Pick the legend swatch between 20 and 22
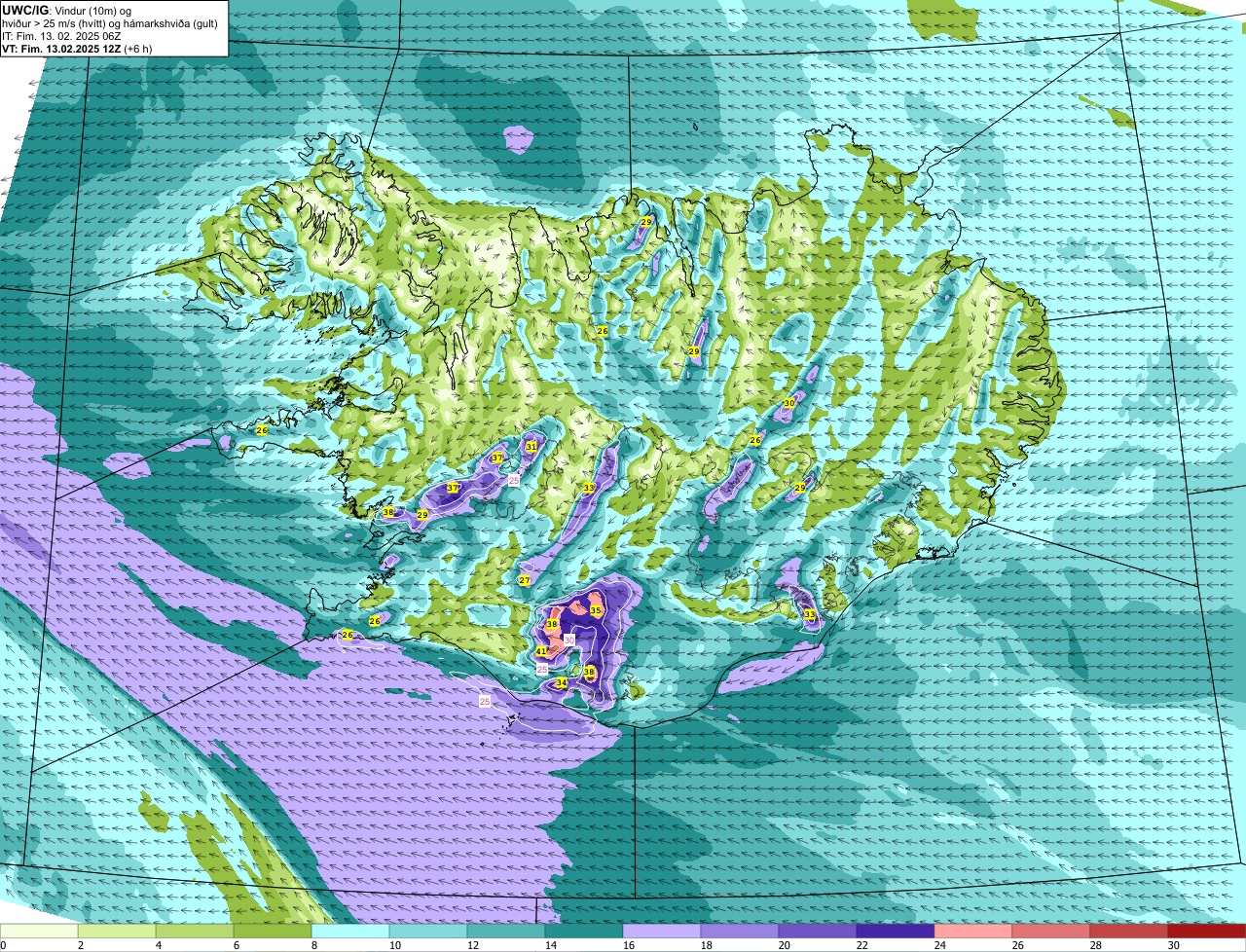1246x952 pixels. [x=818, y=932]
